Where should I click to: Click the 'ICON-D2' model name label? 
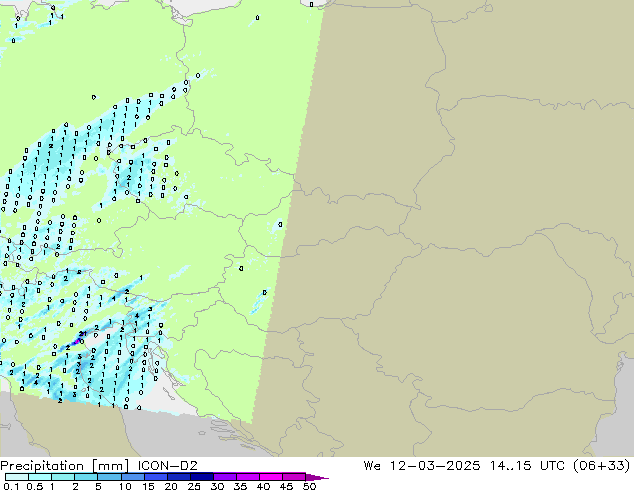coord(167,466)
